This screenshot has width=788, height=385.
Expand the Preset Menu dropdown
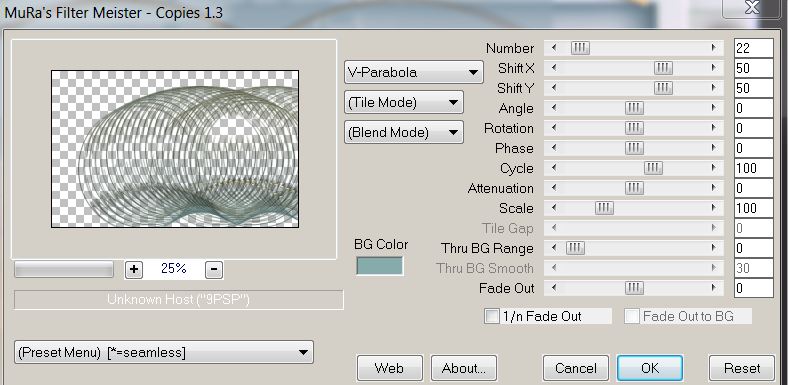tap(164, 352)
